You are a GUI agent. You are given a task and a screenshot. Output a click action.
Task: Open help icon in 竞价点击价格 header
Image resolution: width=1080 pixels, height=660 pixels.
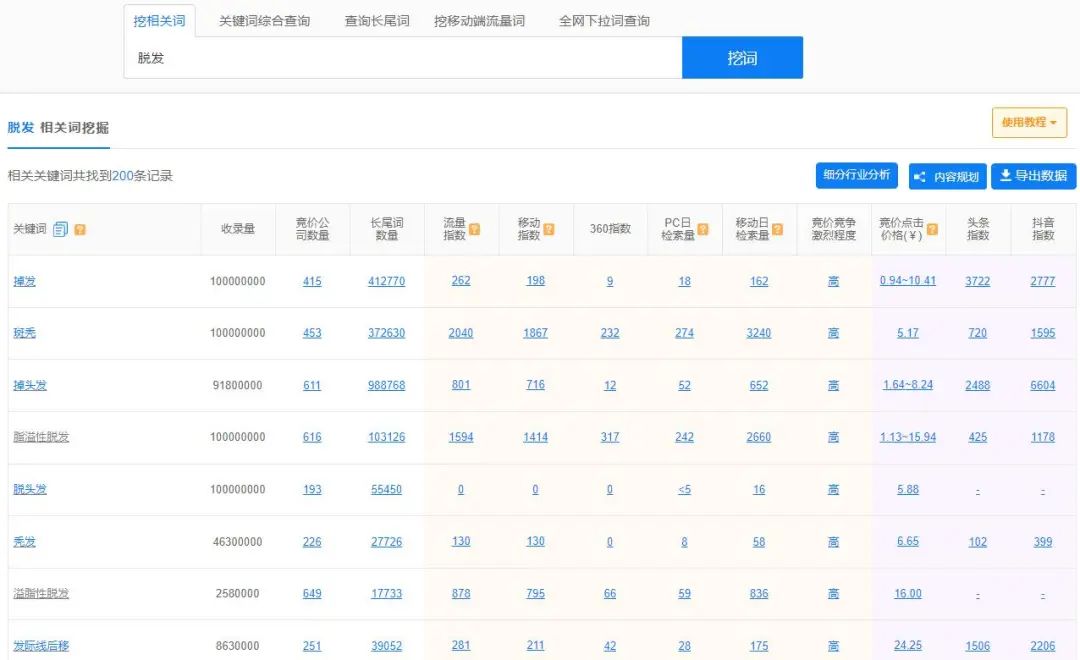933,229
